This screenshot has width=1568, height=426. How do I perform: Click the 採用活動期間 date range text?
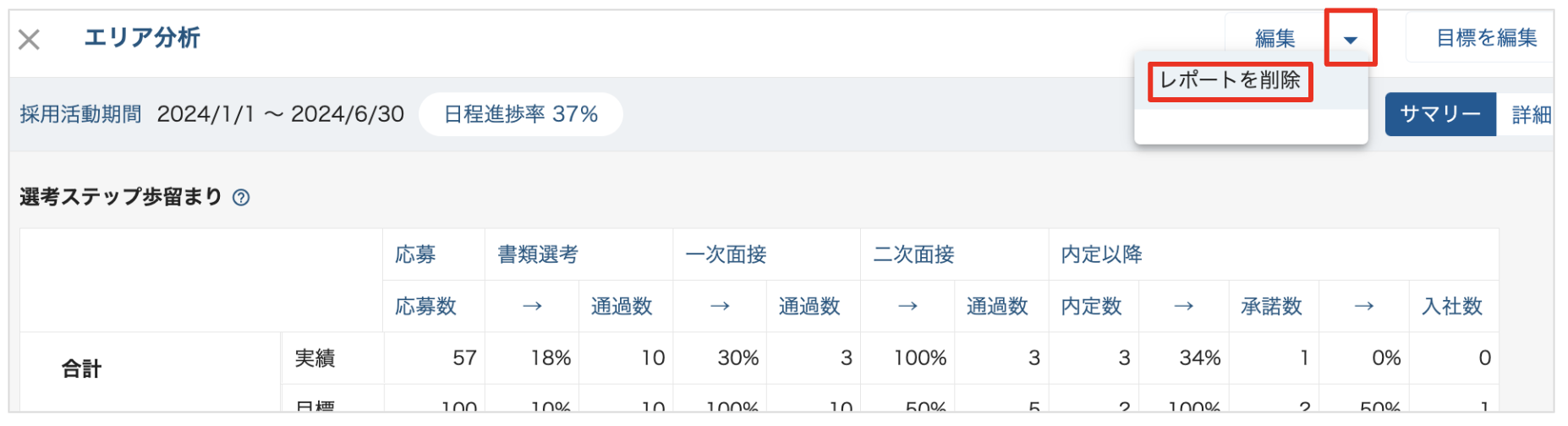click(280, 115)
